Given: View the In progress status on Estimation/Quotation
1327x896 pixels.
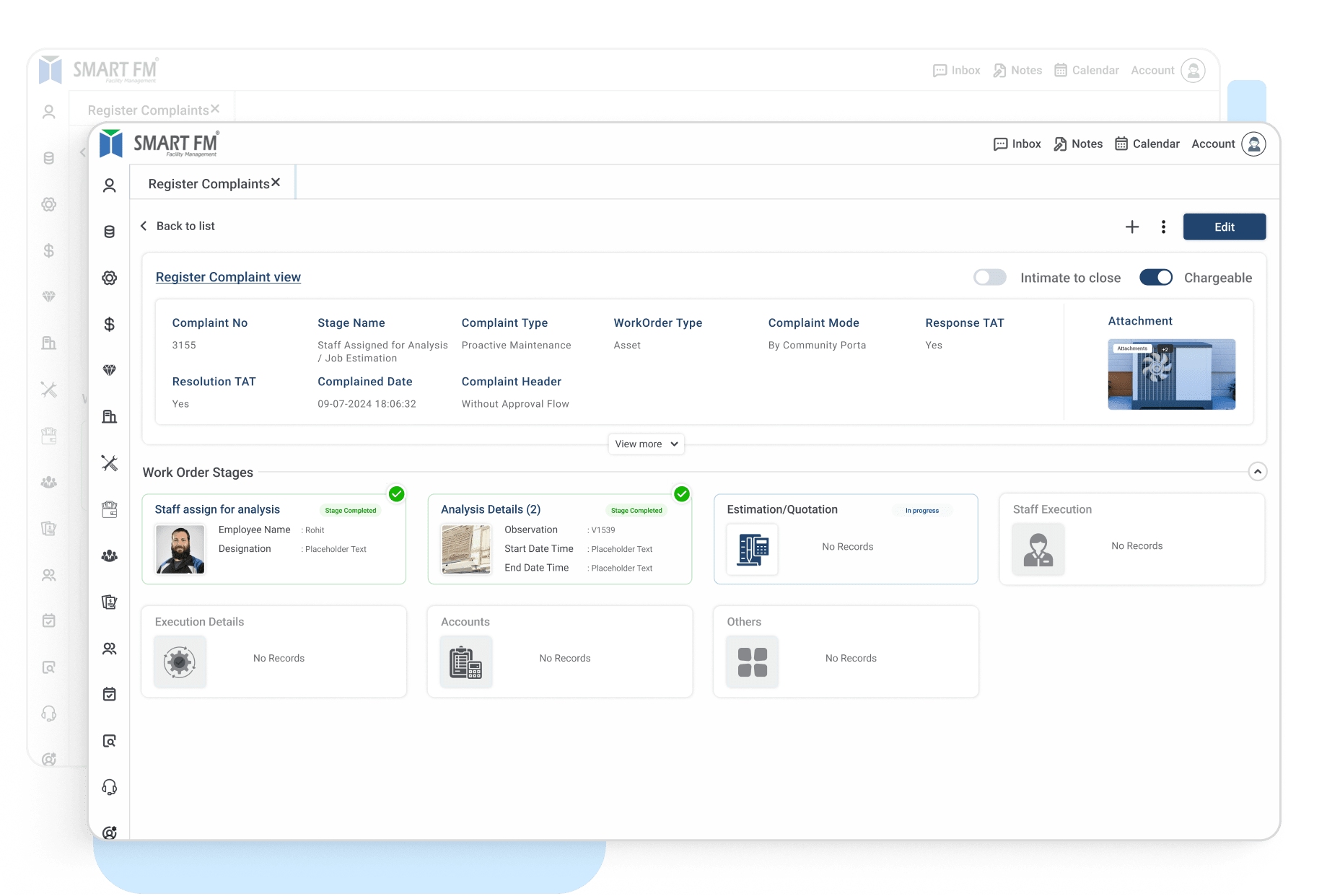Looking at the screenshot, I should (x=921, y=510).
